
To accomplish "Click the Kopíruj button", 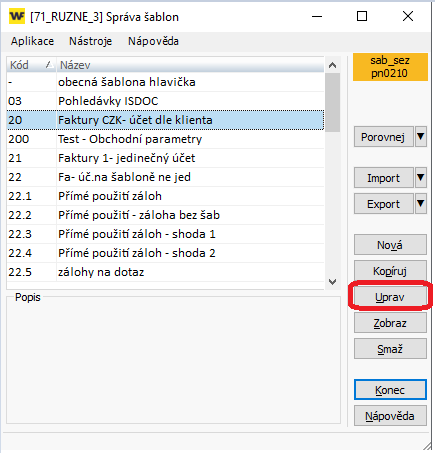I will tap(390, 271).
